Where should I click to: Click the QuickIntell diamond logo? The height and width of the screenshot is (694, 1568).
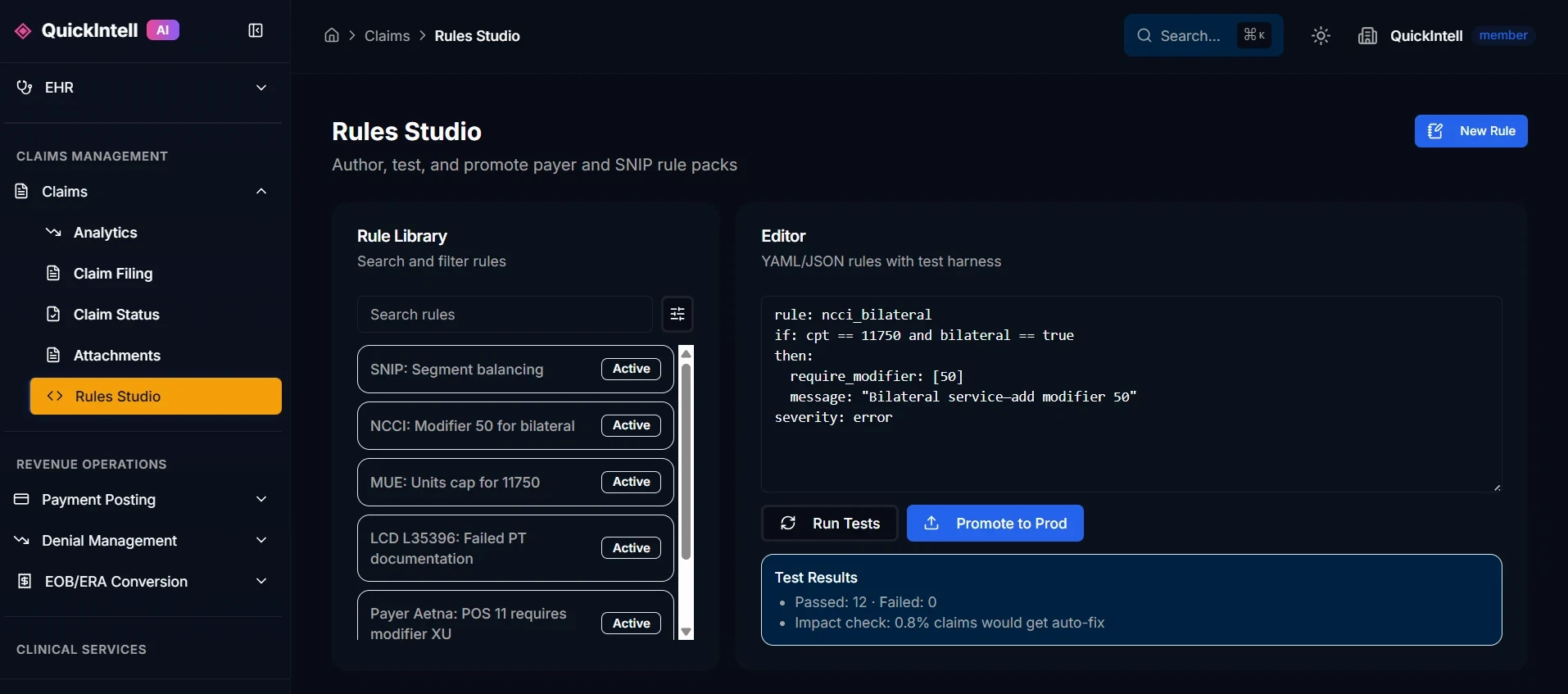point(23,30)
